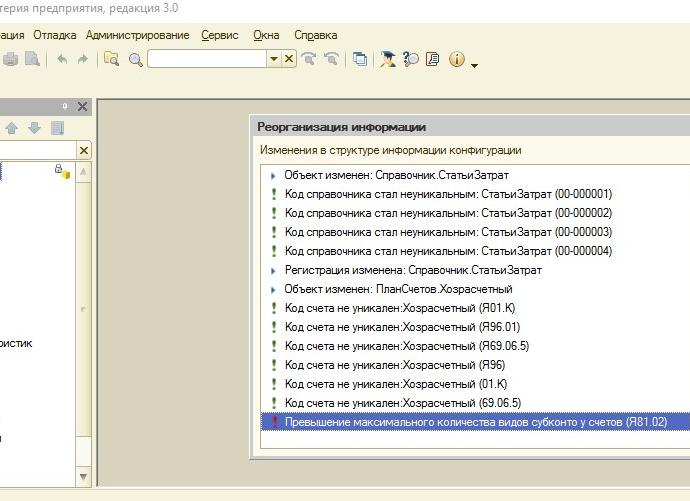Click the left panel scrollbar down arrow
This screenshot has height=501, width=690.
pyautogui.click(x=83, y=476)
